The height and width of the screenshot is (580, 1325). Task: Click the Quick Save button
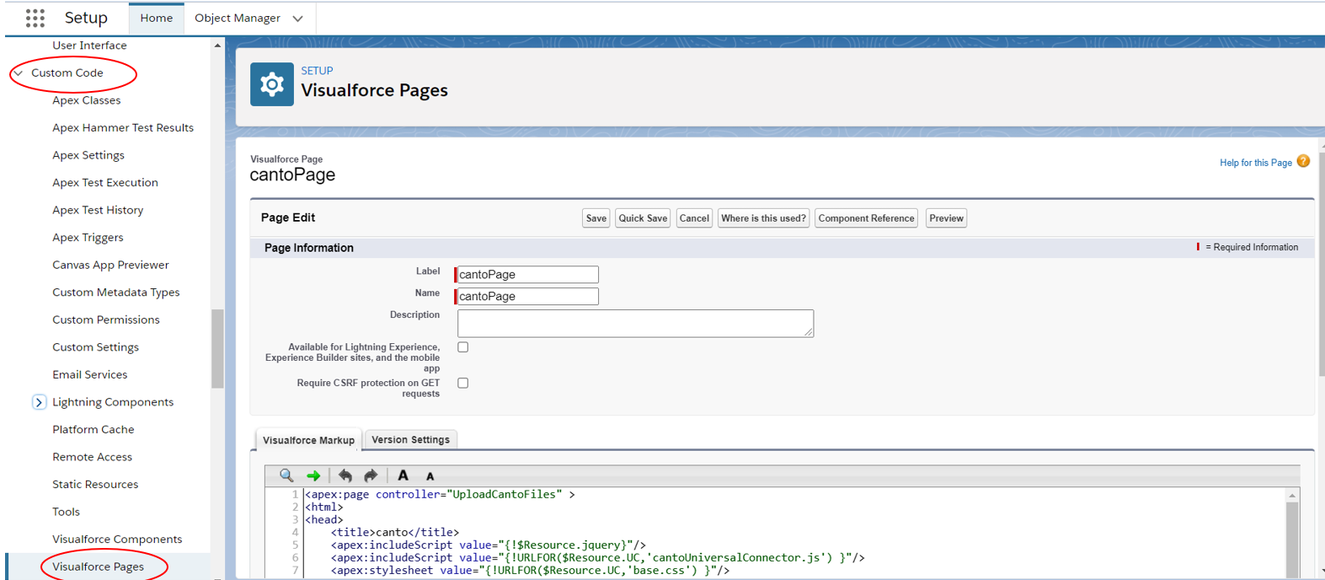[643, 218]
